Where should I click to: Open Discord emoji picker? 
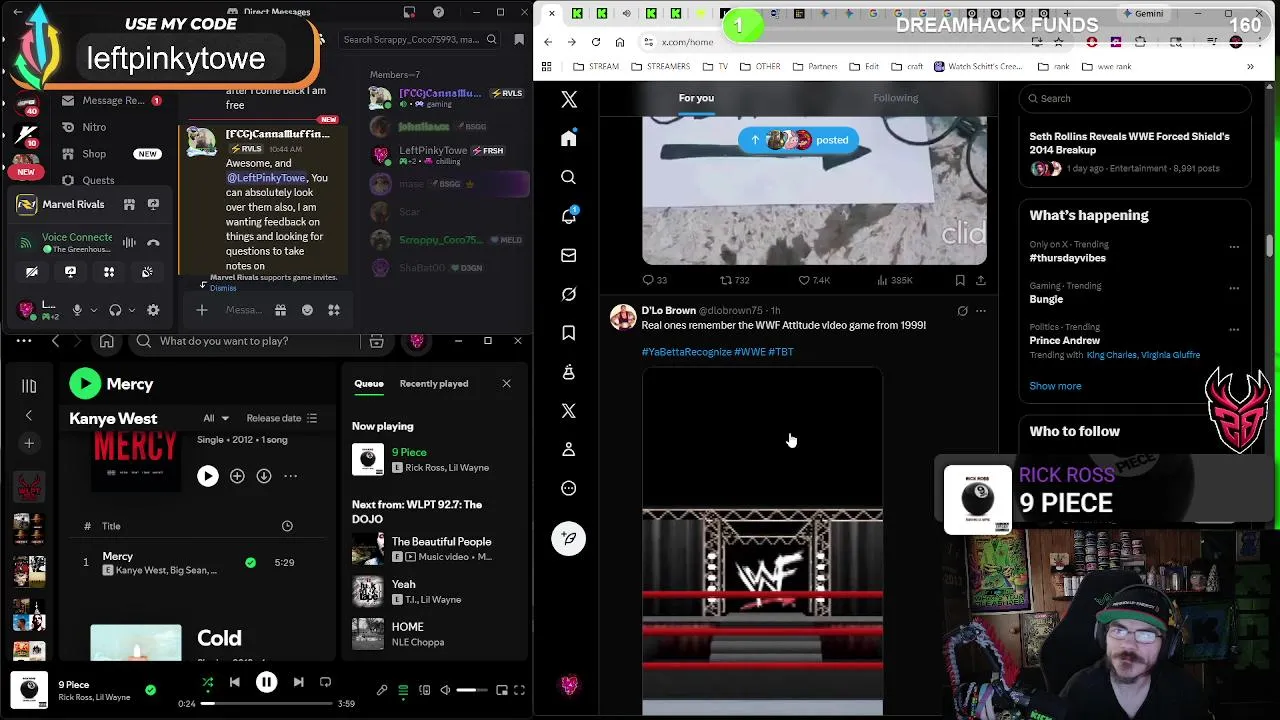tap(307, 310)
